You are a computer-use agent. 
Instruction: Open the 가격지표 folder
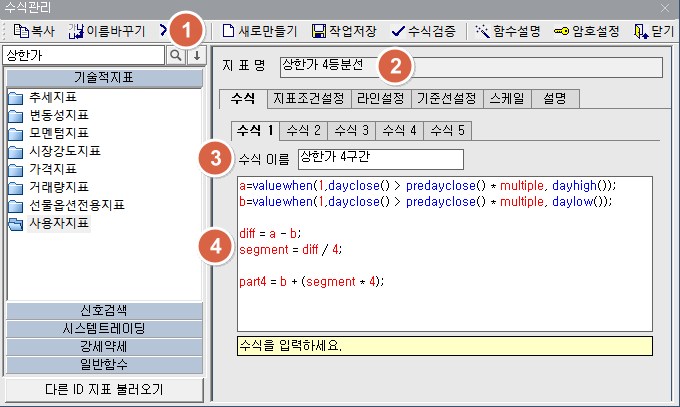tap(42, 169)
